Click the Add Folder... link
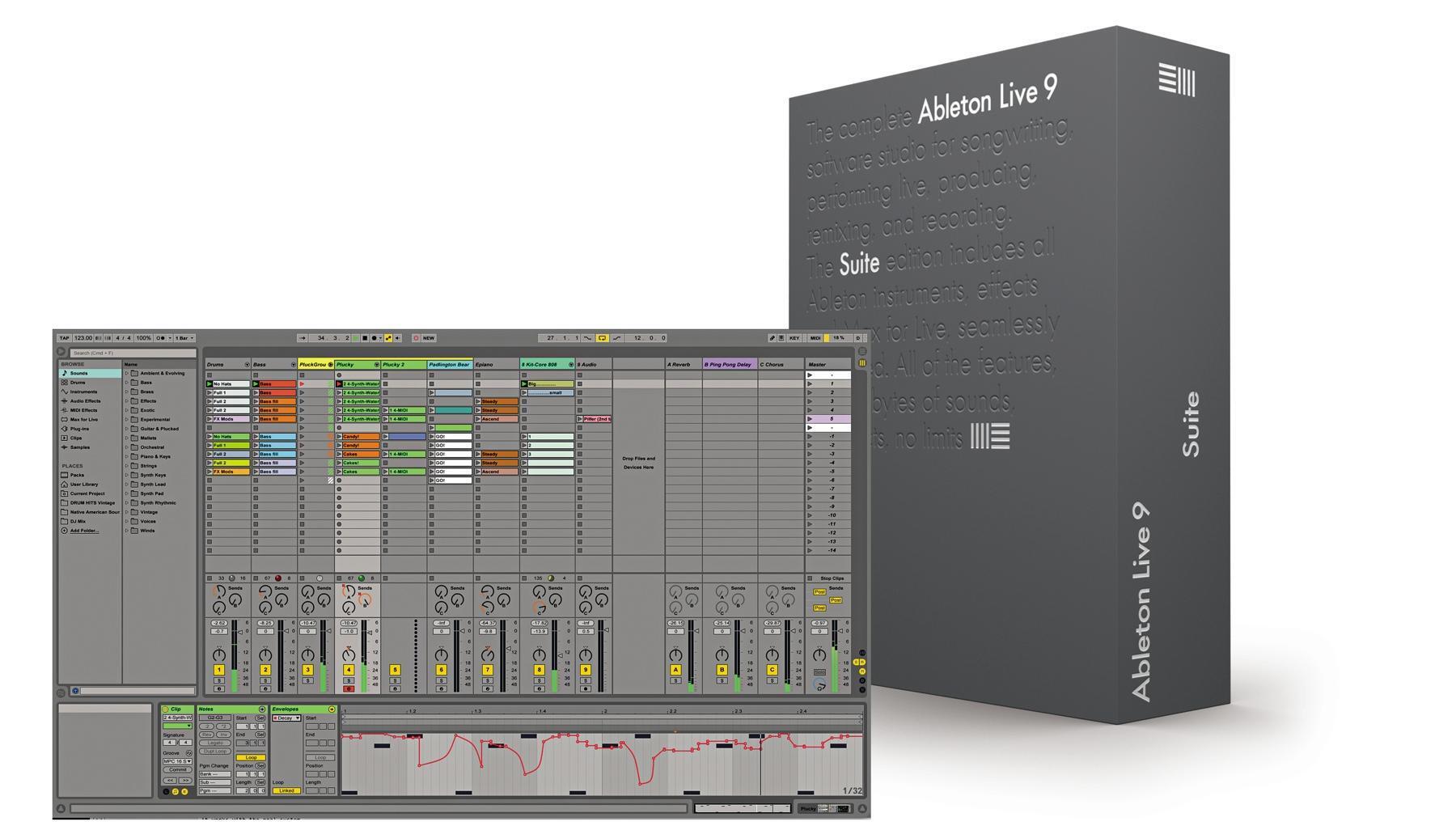Screen dimensions: 1456x830 (x=85, y=530)
